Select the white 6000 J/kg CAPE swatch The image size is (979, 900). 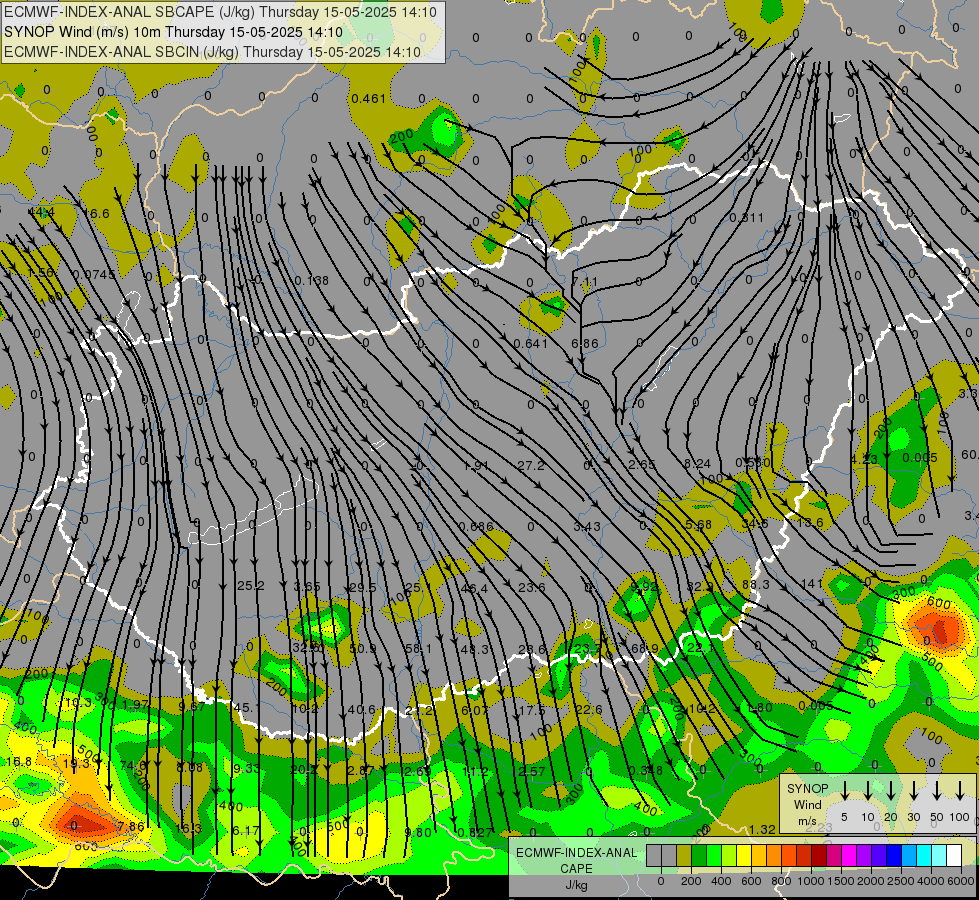[x=953, y=856]
